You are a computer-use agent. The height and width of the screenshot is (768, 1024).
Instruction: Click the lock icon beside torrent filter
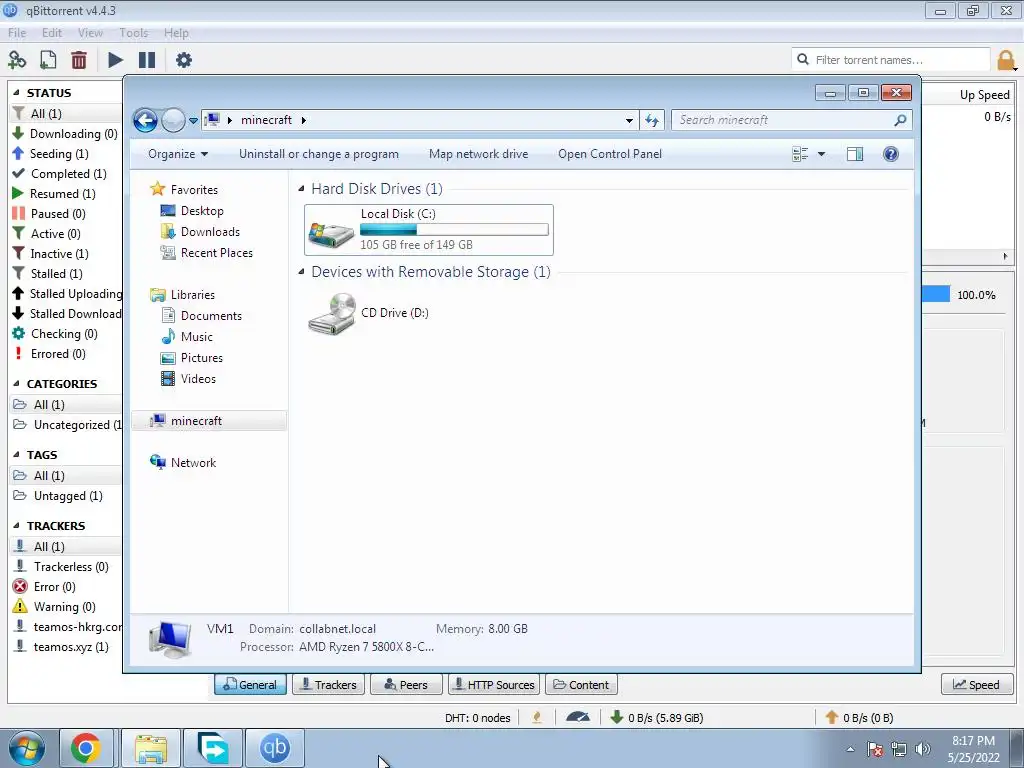coord(1006,60)
